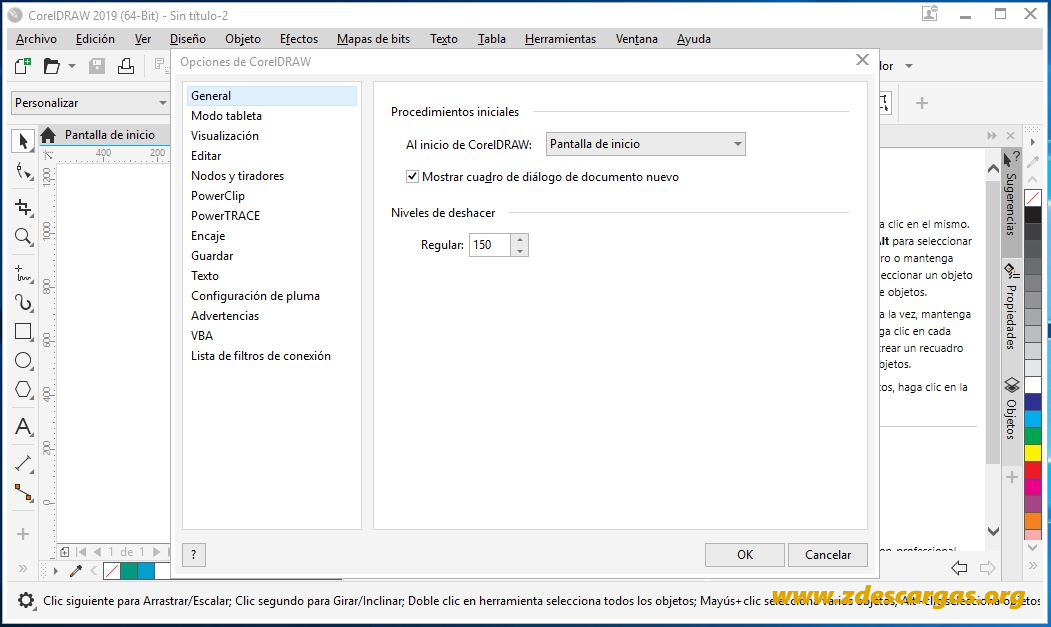Select the Artistic Media tool

pos(23,302)
